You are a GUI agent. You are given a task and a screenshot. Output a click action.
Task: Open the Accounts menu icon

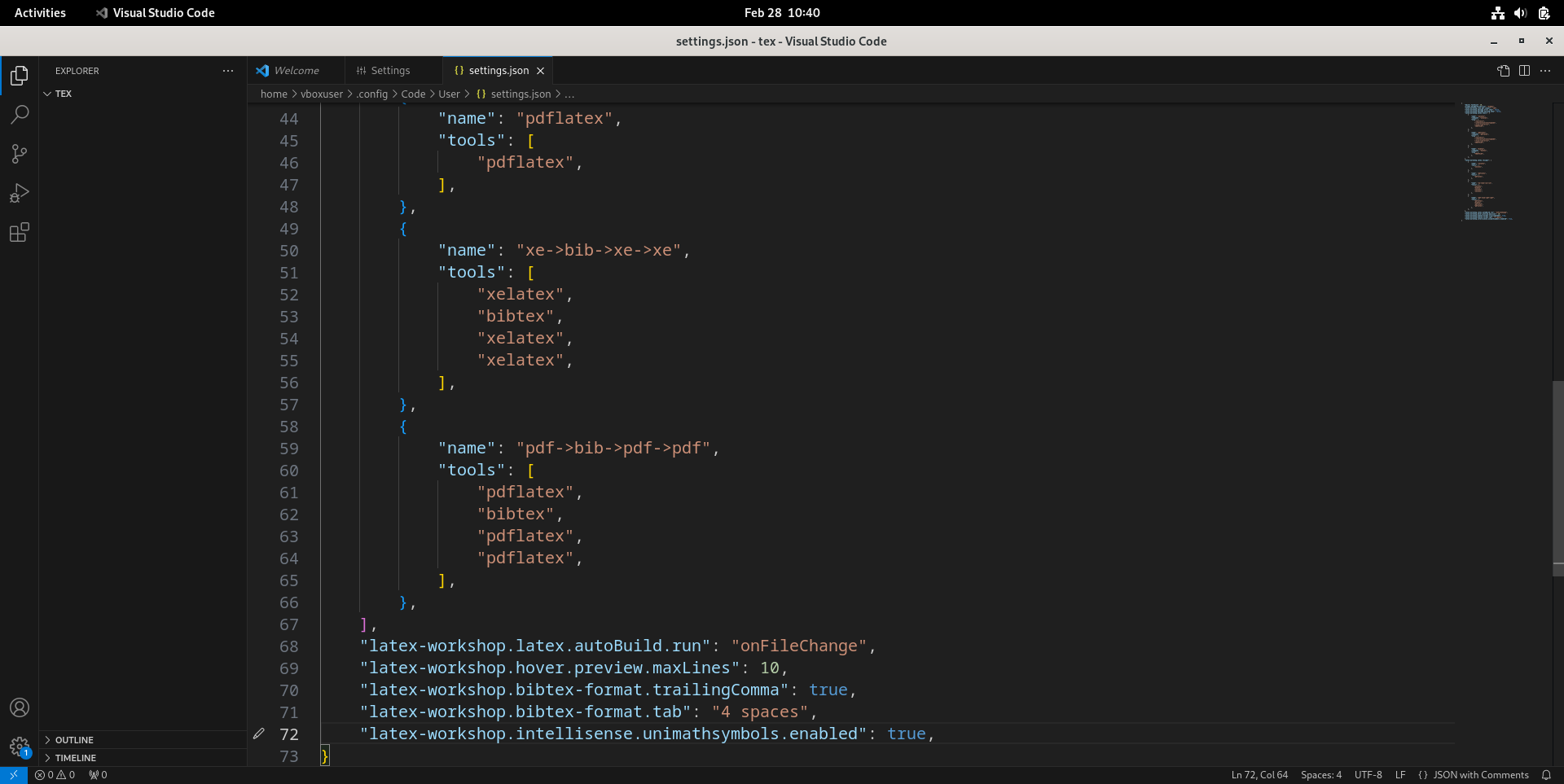pyautogui.click(x=20, y=707)
